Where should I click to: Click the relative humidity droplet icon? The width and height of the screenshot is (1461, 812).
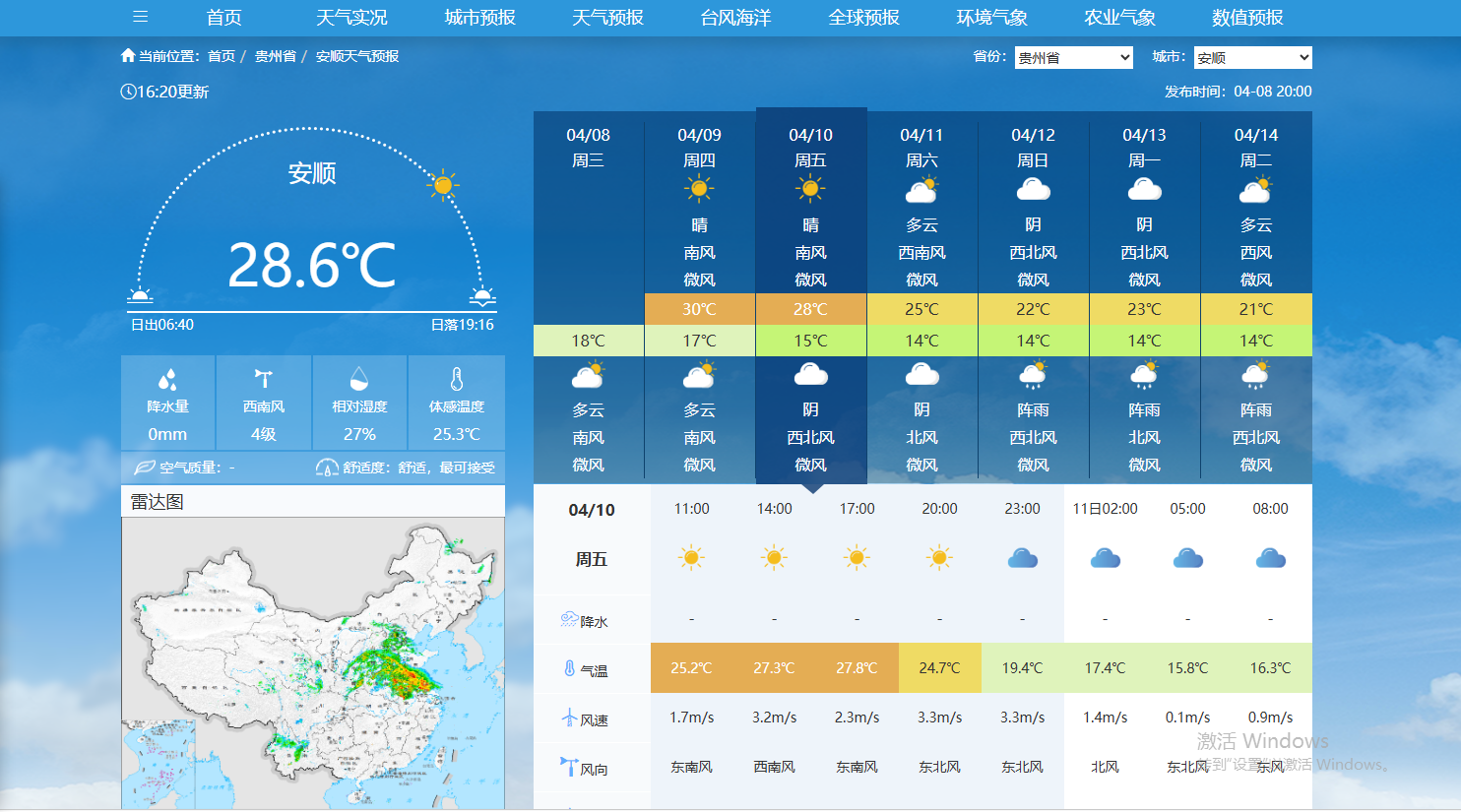click(x=359, y=379)
